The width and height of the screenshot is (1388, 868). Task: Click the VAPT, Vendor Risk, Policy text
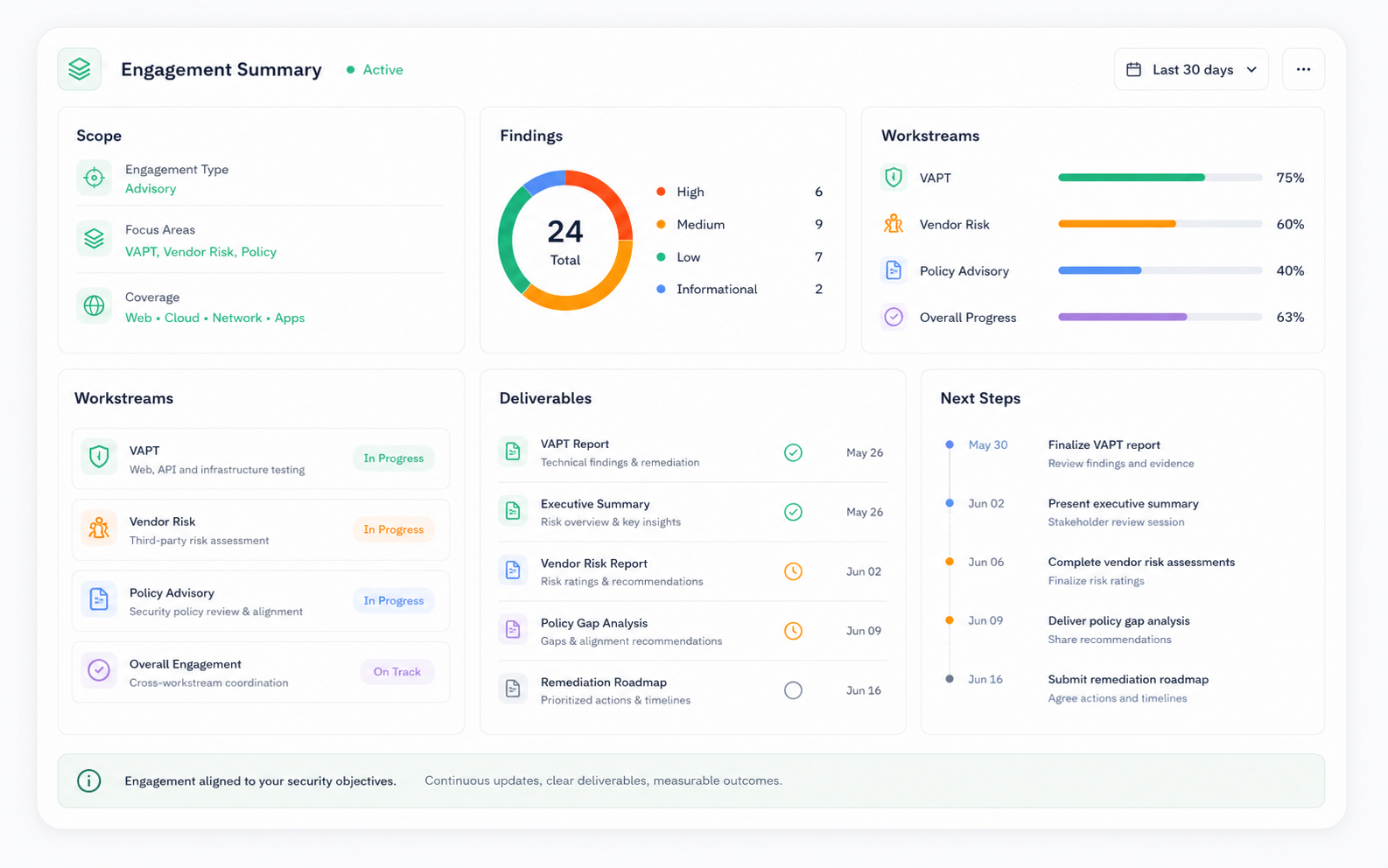click(x=200, y=251)
